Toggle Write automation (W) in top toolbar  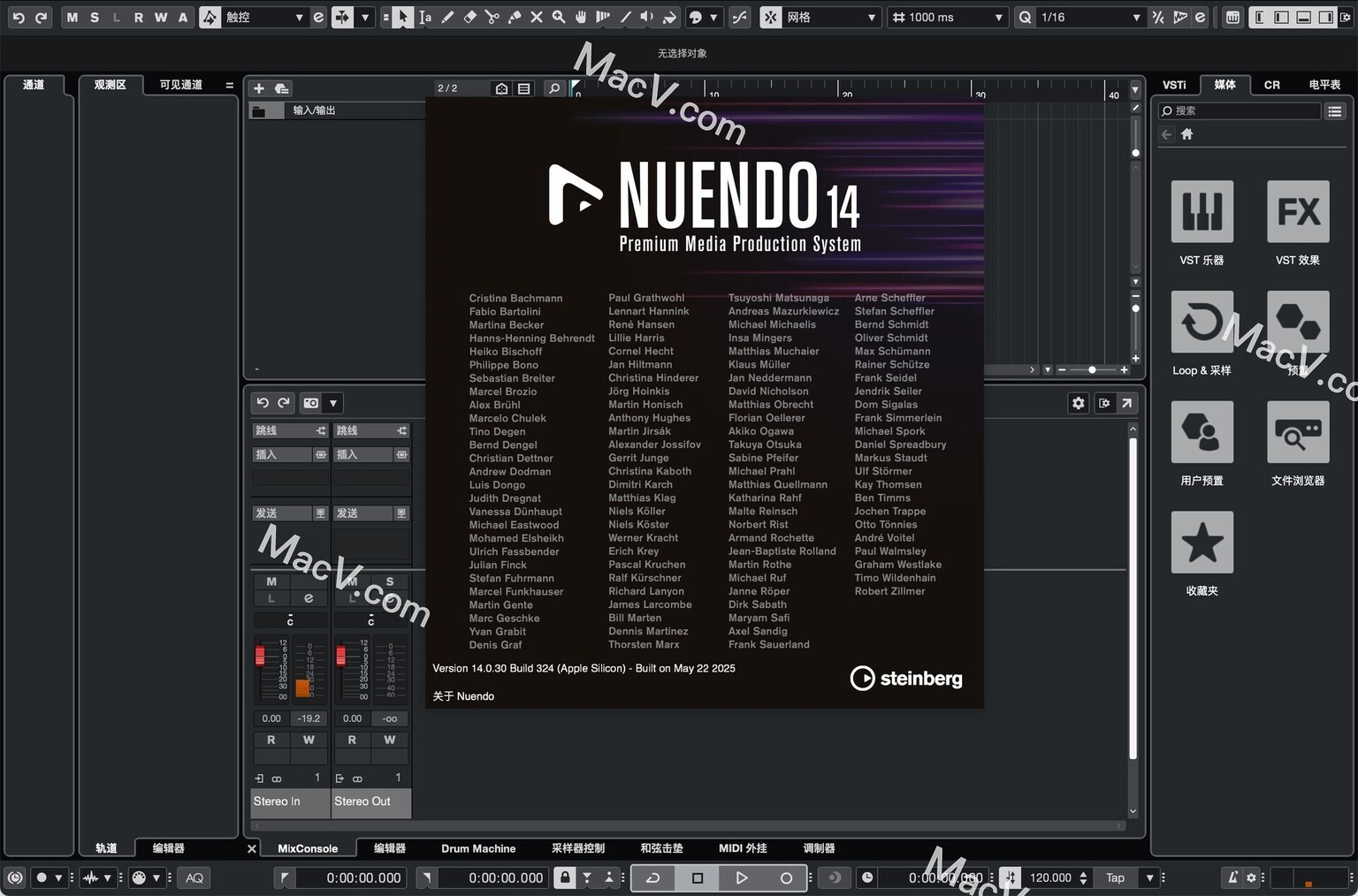coord(161,17)
